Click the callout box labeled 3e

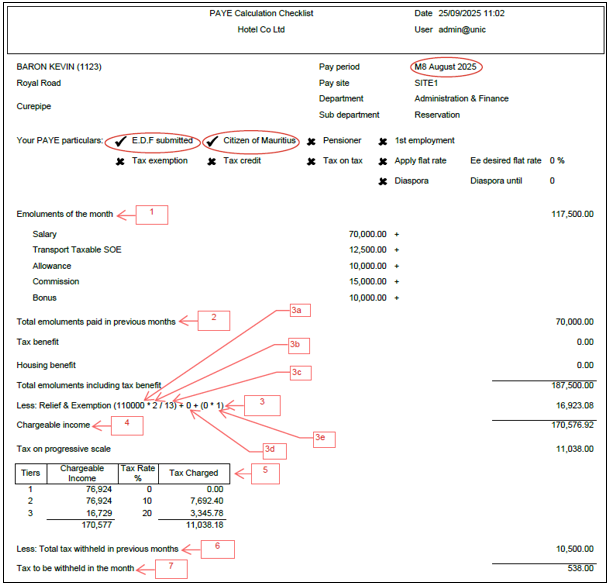pyautogui.click(x=319, y=437)
